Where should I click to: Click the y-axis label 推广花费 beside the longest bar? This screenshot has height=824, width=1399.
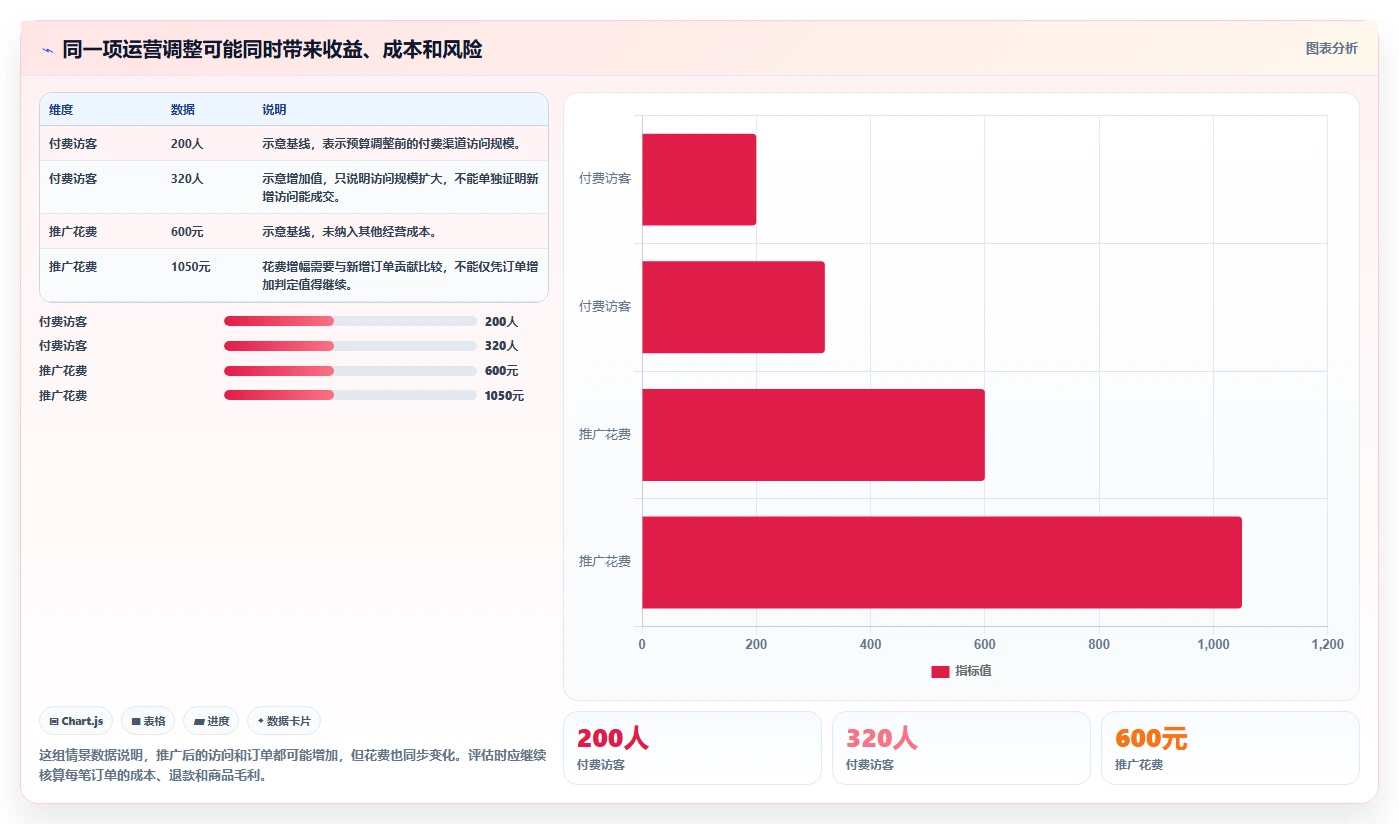605,562
